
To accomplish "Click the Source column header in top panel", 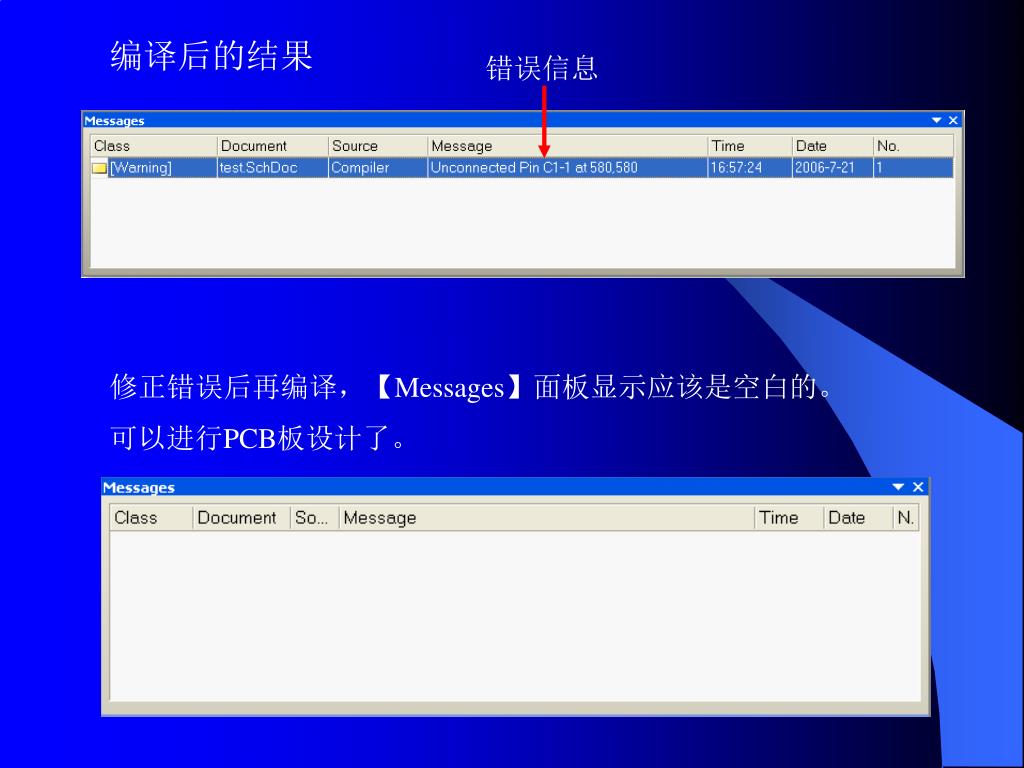I will (377, 146).
